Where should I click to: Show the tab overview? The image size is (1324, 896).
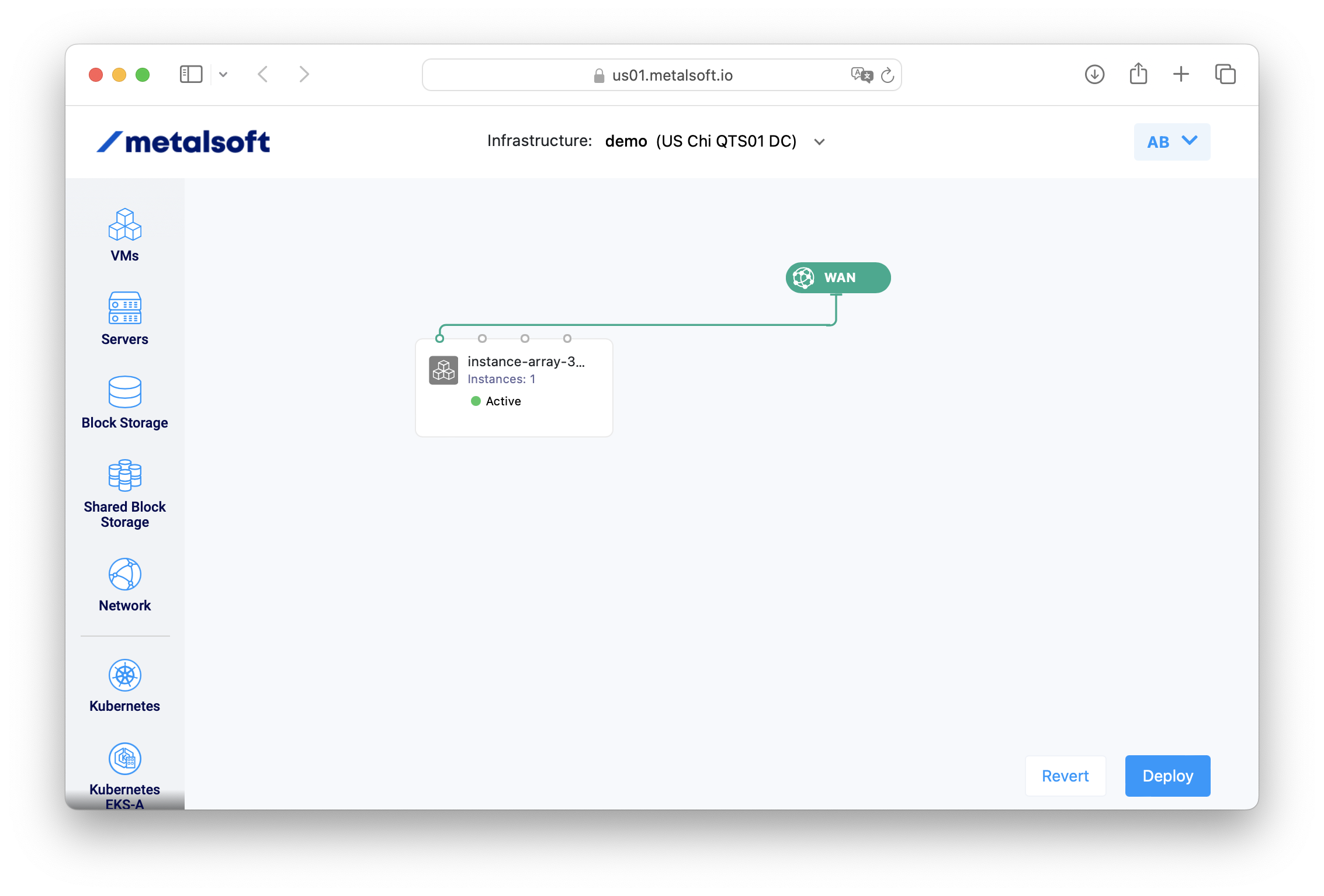coord(1225,74)
